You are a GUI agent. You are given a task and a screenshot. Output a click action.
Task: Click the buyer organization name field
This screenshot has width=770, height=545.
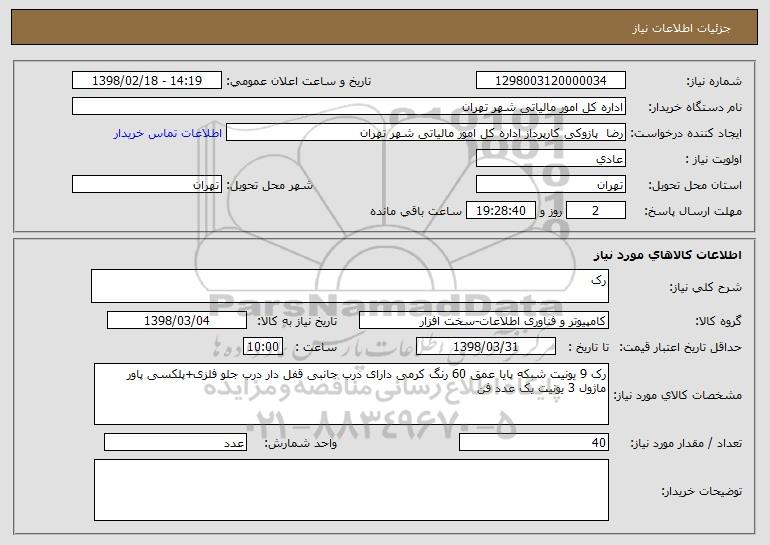pyautogui.click(x=349, y=107)
